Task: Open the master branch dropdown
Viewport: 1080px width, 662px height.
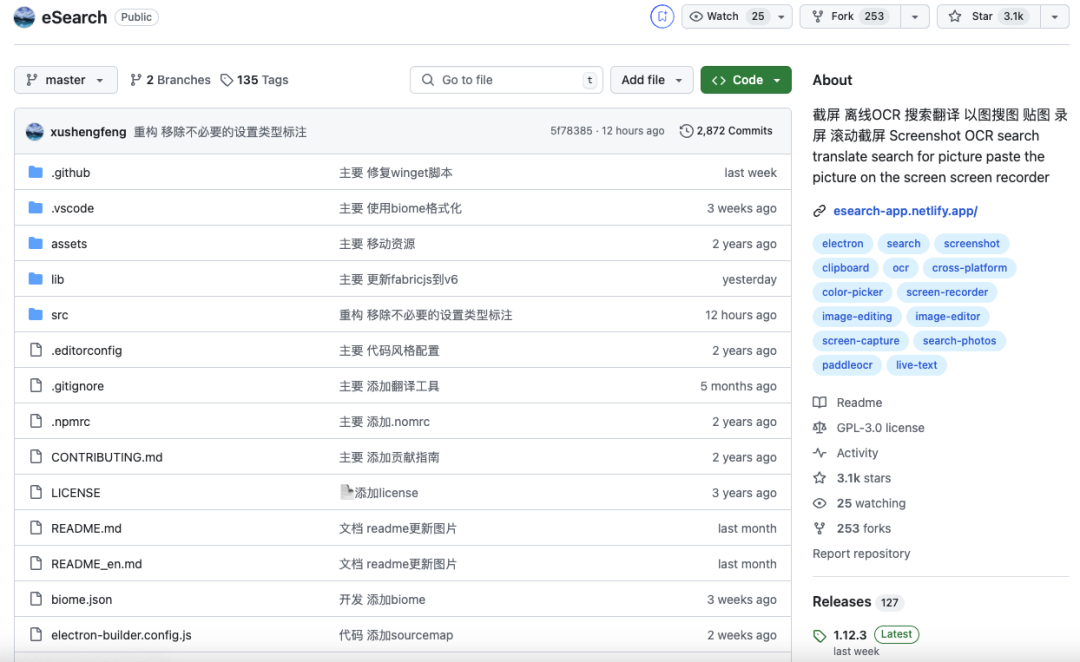Action: point(65,80)
